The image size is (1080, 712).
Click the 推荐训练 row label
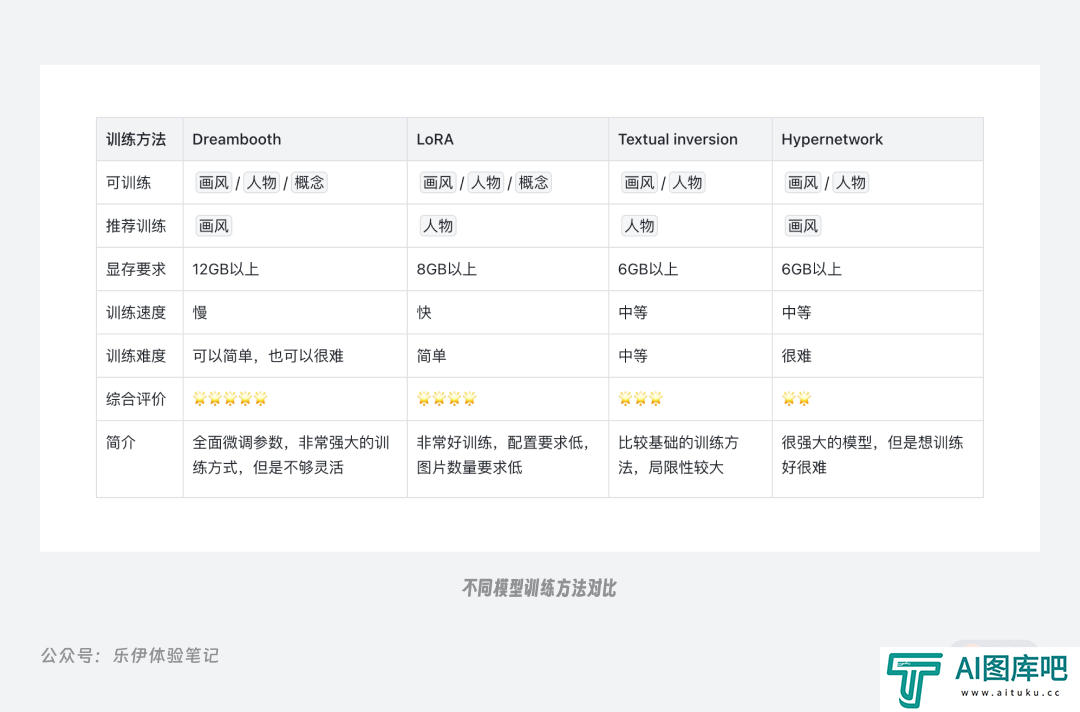coord(136,226)
